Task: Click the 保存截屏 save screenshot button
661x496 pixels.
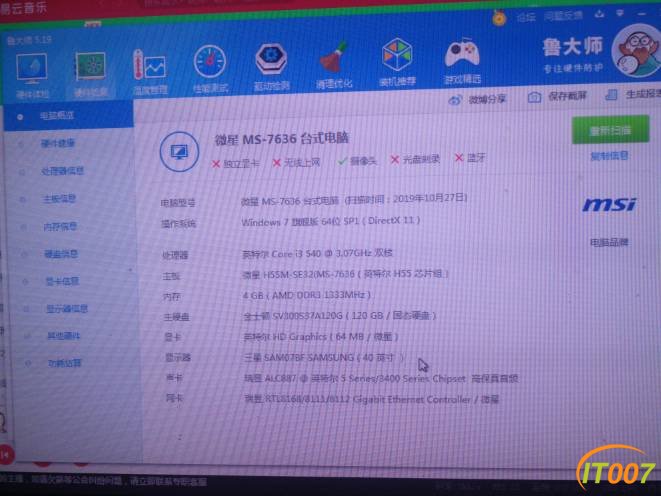Action: (x=557, y=97)
